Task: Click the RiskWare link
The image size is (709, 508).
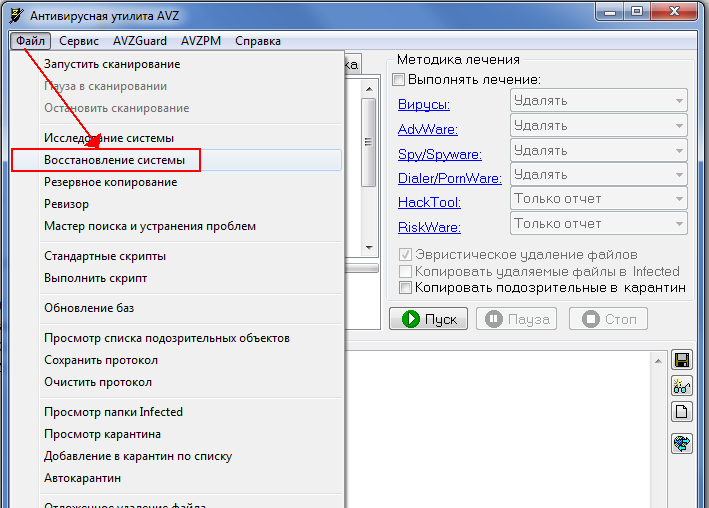Action: point(430,227)
